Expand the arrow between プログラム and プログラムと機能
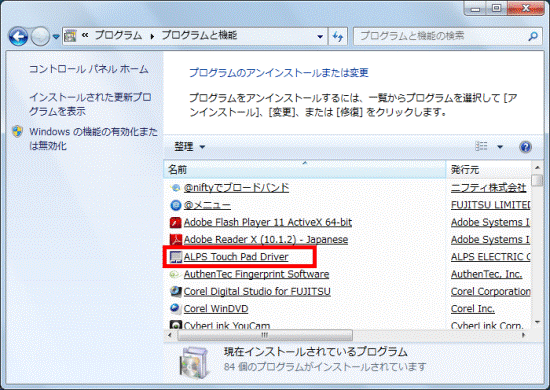 pyautogui.click(x=152, y=36)
